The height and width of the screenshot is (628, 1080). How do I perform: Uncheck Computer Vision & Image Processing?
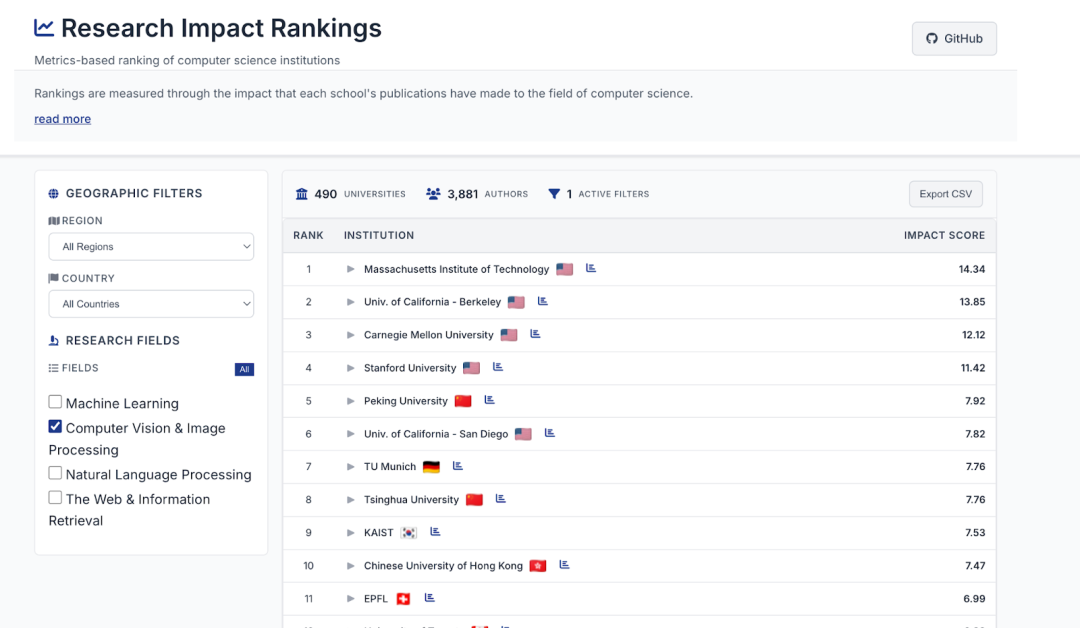click(x=56, y=427)
